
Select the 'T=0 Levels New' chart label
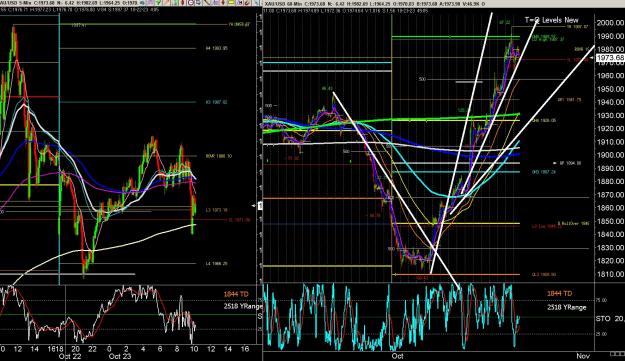[x=552, y=20]
